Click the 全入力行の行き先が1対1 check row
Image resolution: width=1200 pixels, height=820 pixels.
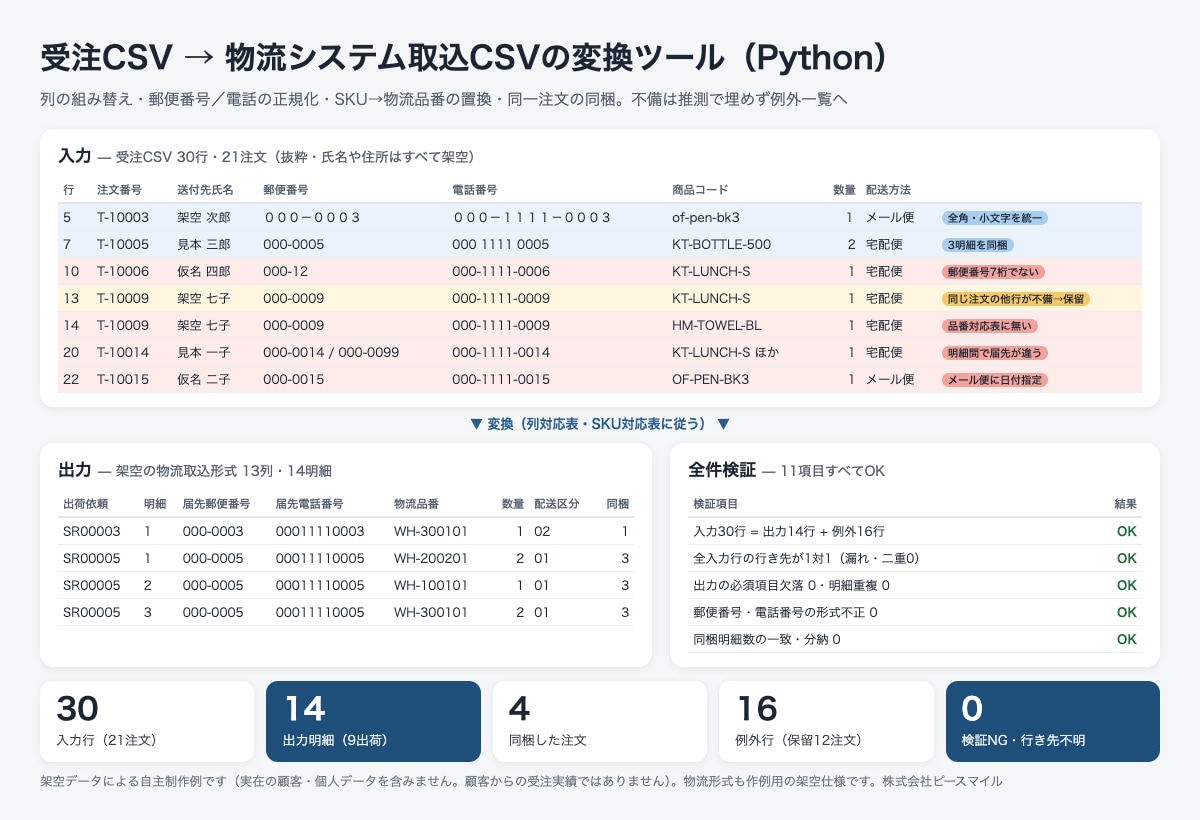point(915,558)
